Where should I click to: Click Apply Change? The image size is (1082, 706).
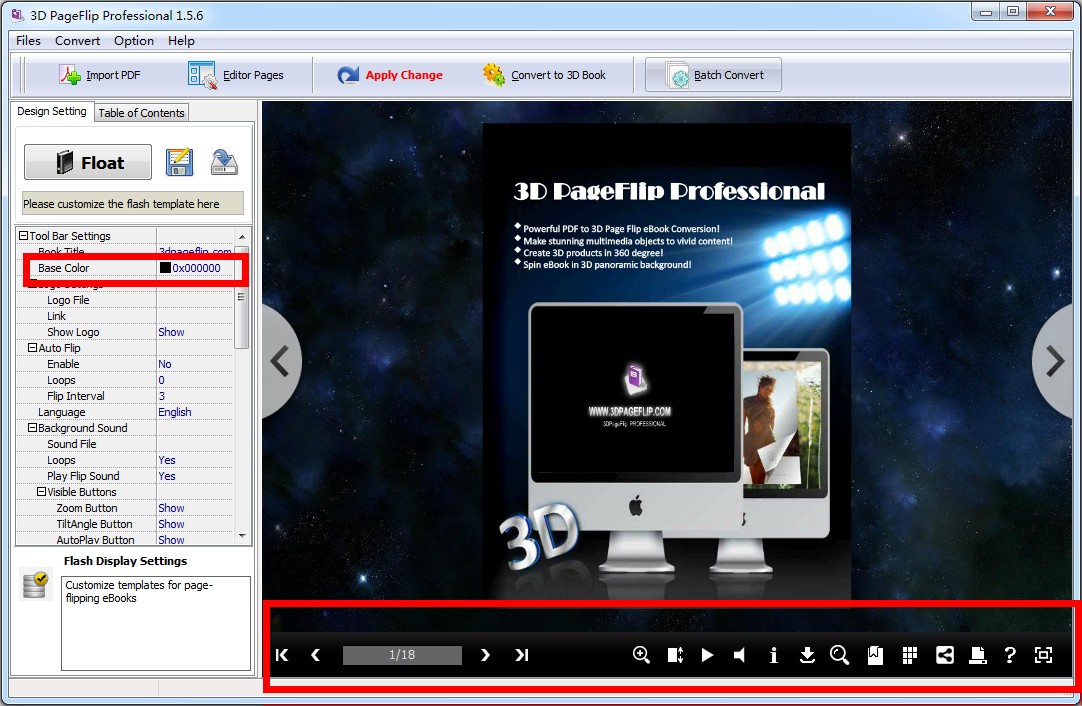click(391, 75)
